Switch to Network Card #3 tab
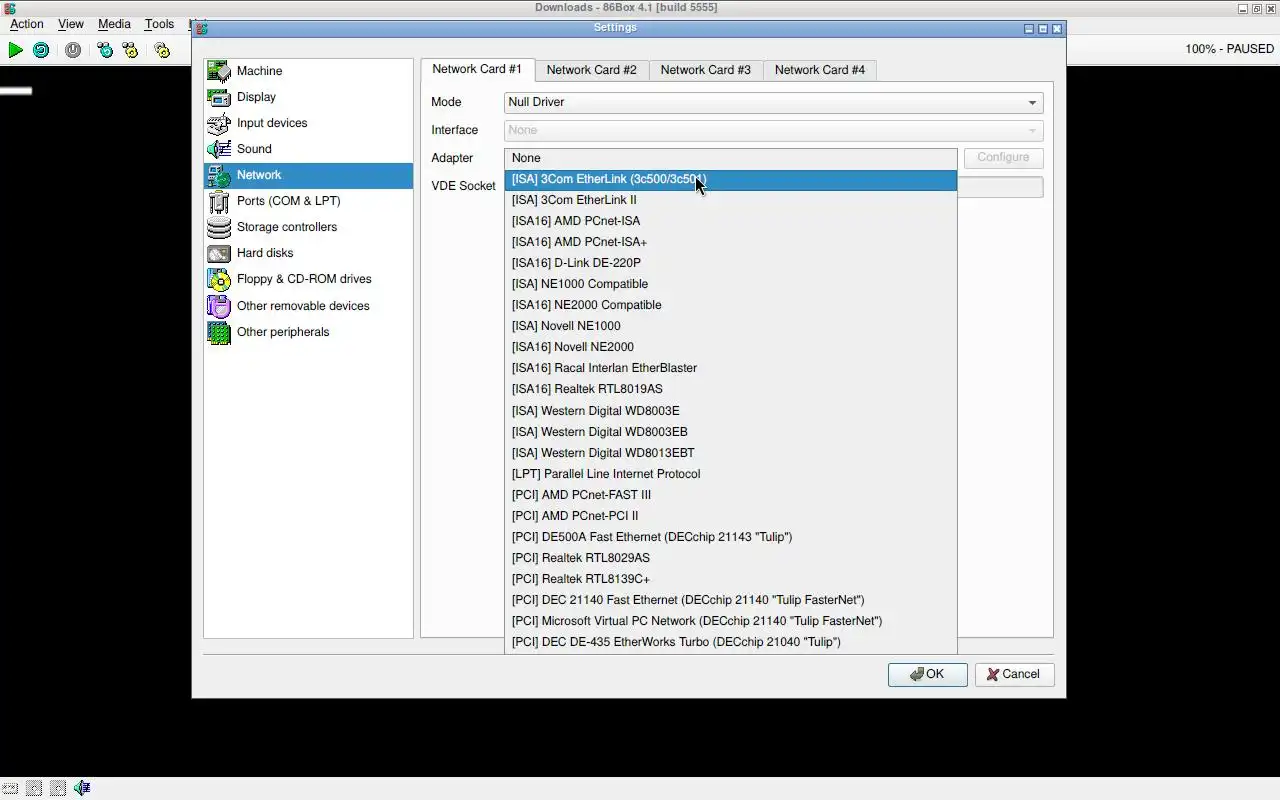 (x=705, y=70)
